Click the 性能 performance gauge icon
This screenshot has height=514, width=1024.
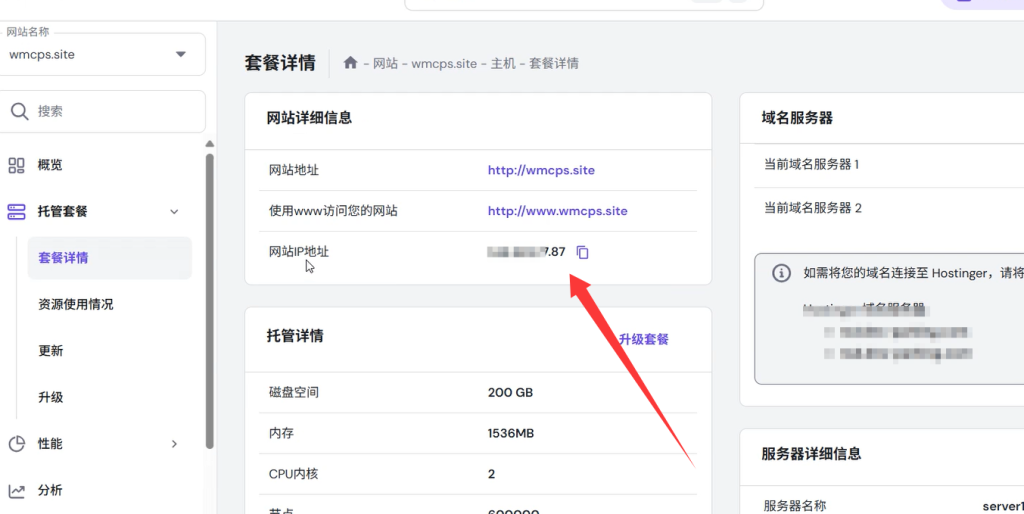coord(17,444)
